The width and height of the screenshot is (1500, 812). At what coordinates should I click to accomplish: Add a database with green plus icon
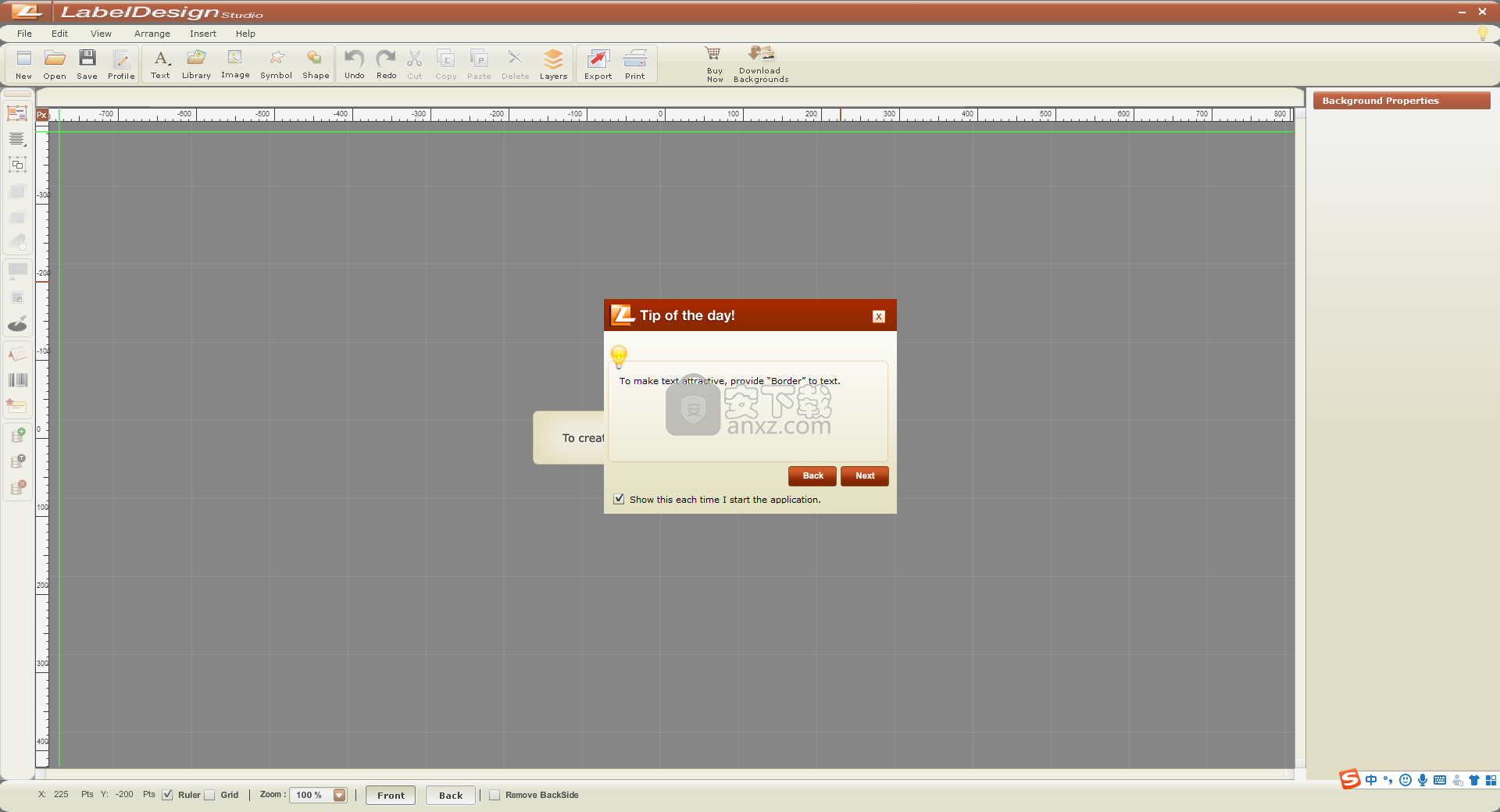[17, 436]
